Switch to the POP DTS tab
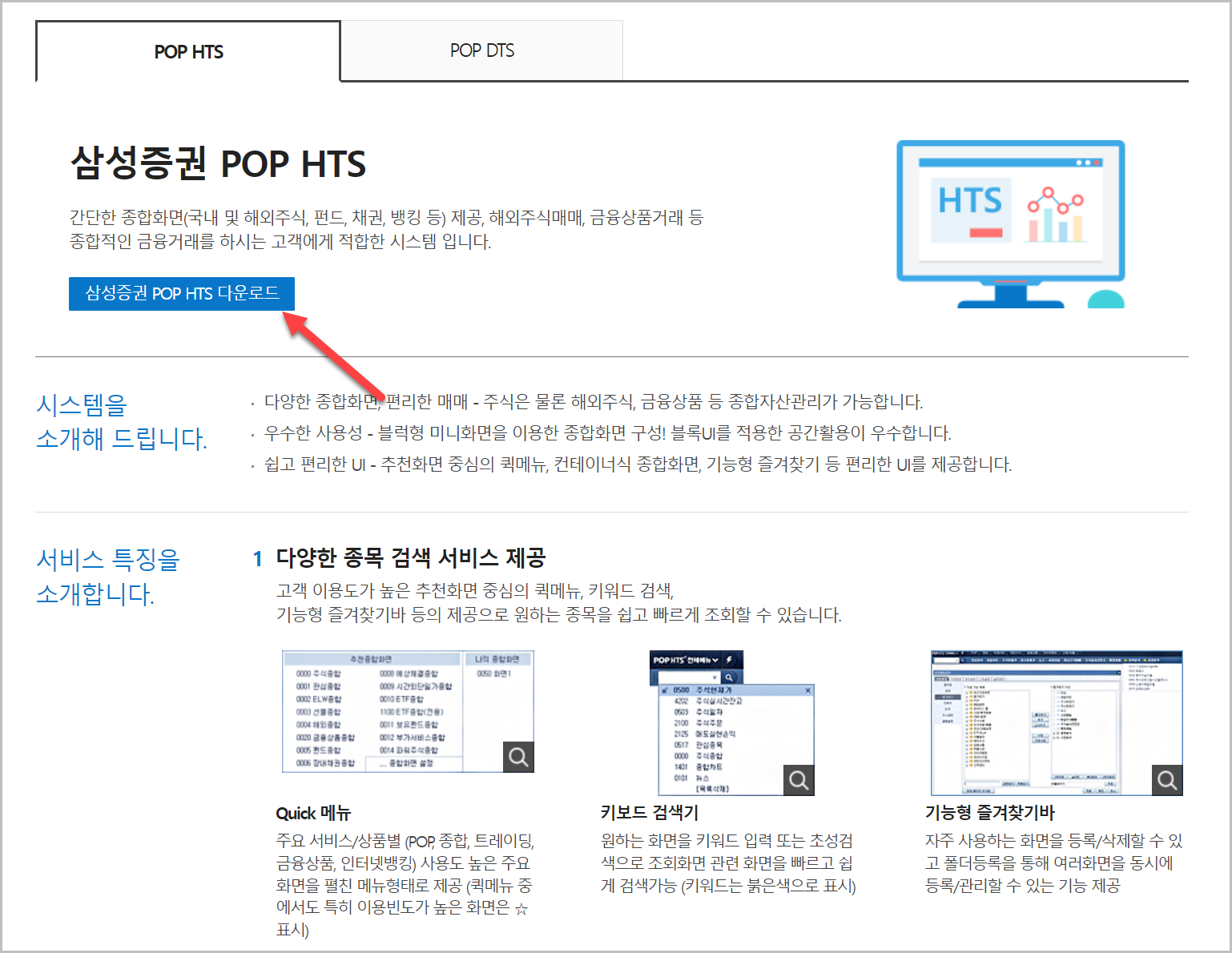 (482, 50)
